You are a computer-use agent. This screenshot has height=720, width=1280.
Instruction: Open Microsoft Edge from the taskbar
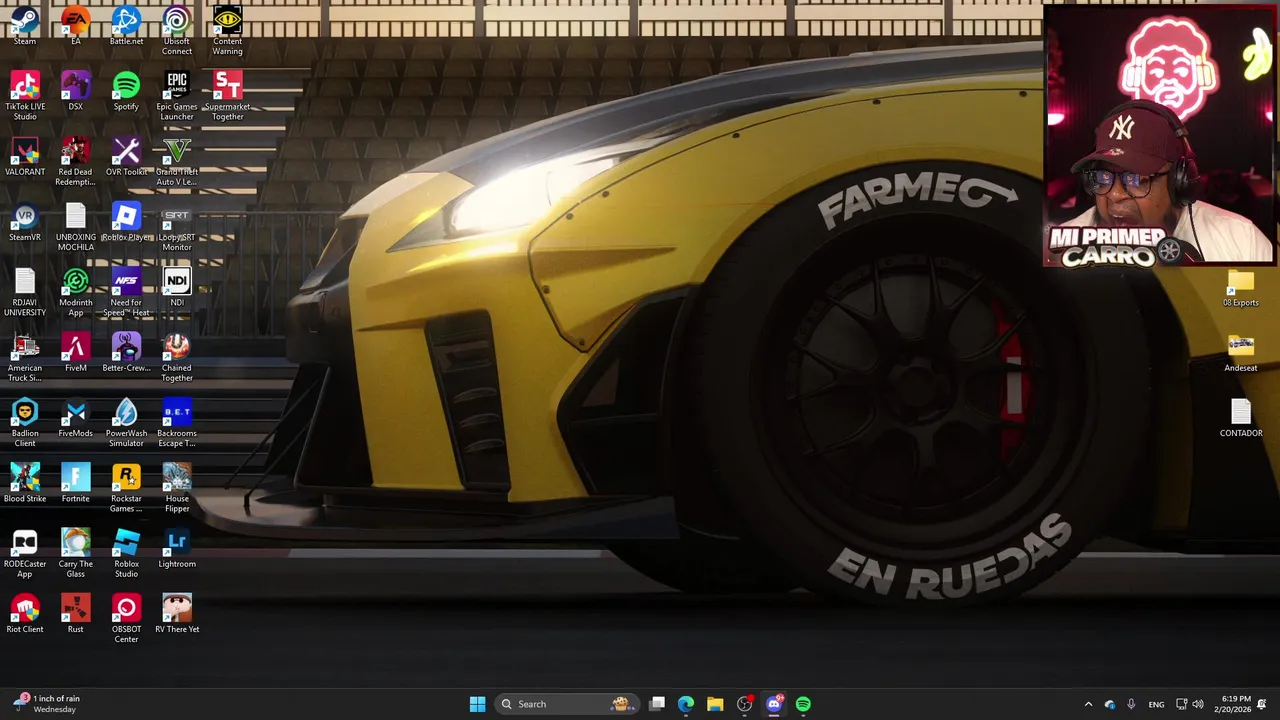[686, 704]
